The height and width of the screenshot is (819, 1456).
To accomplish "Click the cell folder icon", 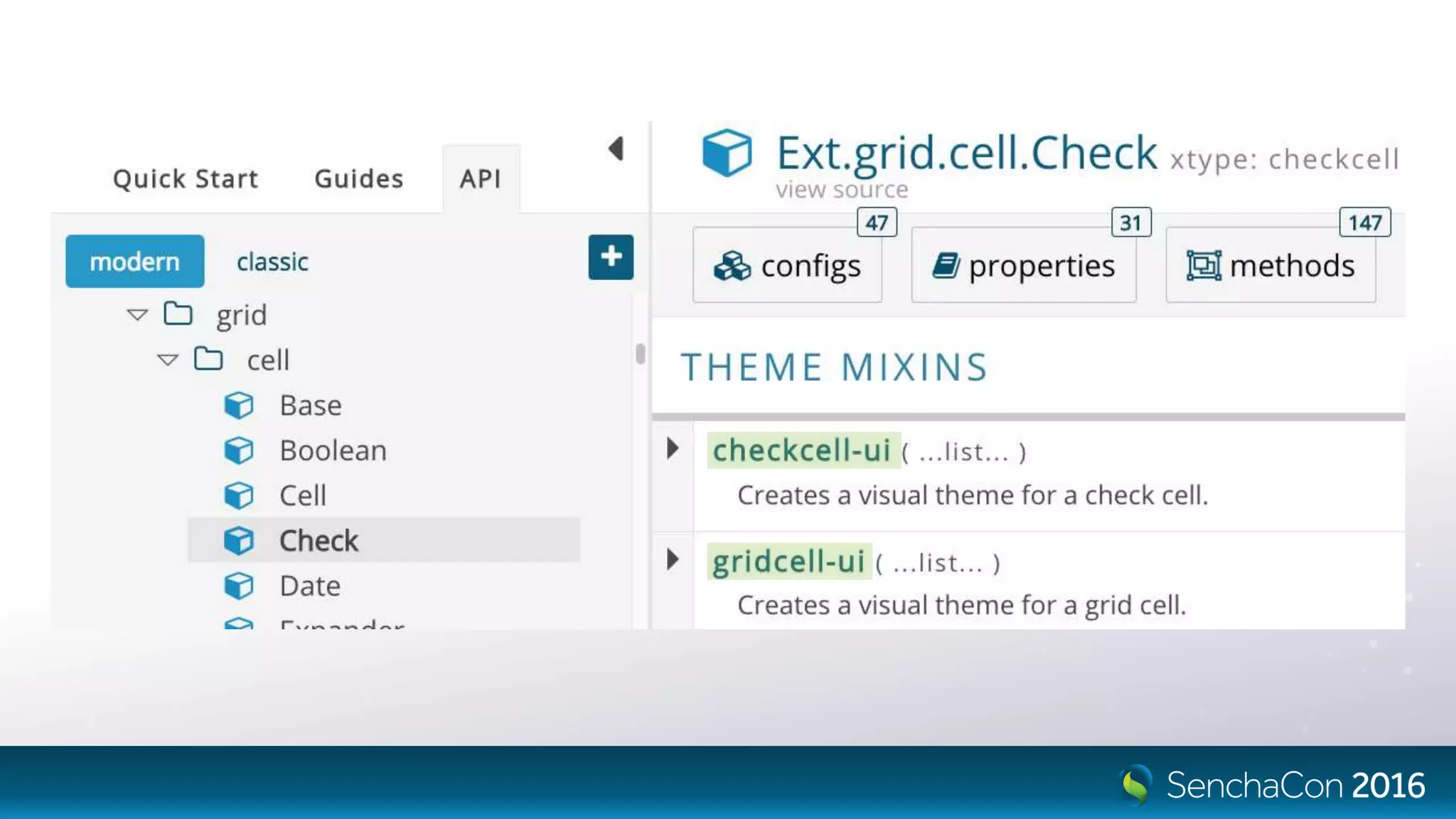I will click(208, 359).
